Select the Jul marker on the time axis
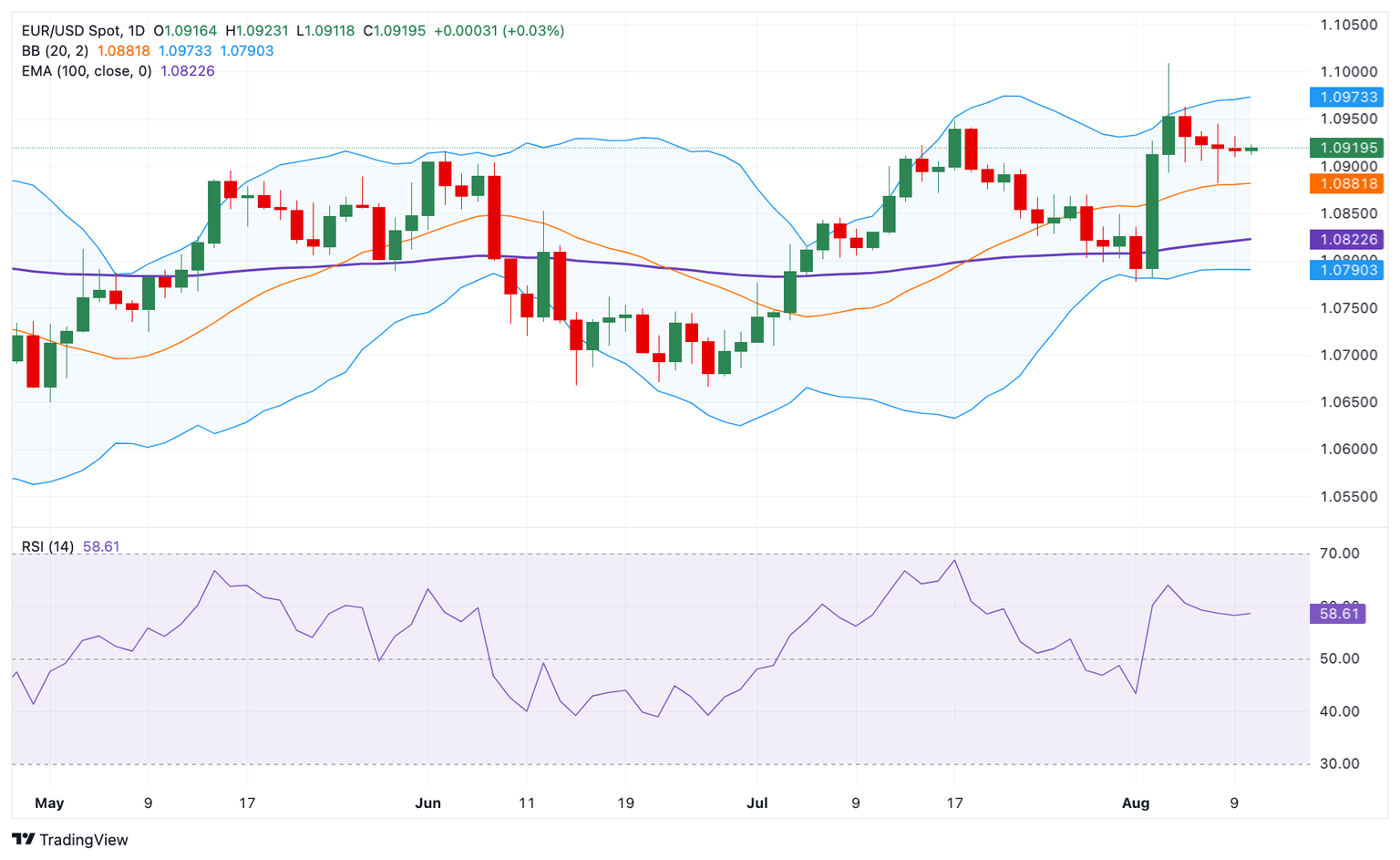The width and height of the screenshot is (1400, 860). [757, 803]
